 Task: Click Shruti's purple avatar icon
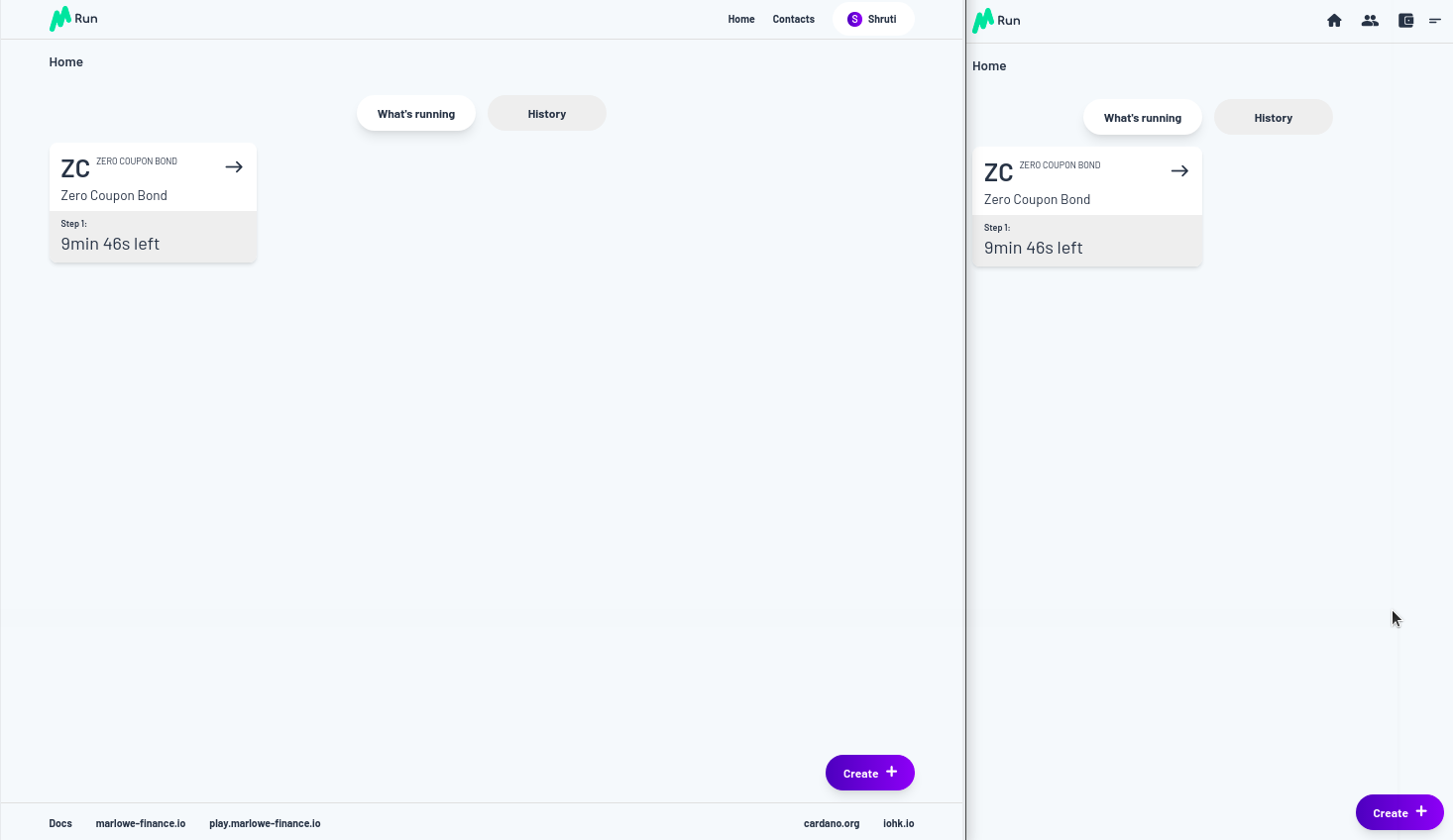854,19
